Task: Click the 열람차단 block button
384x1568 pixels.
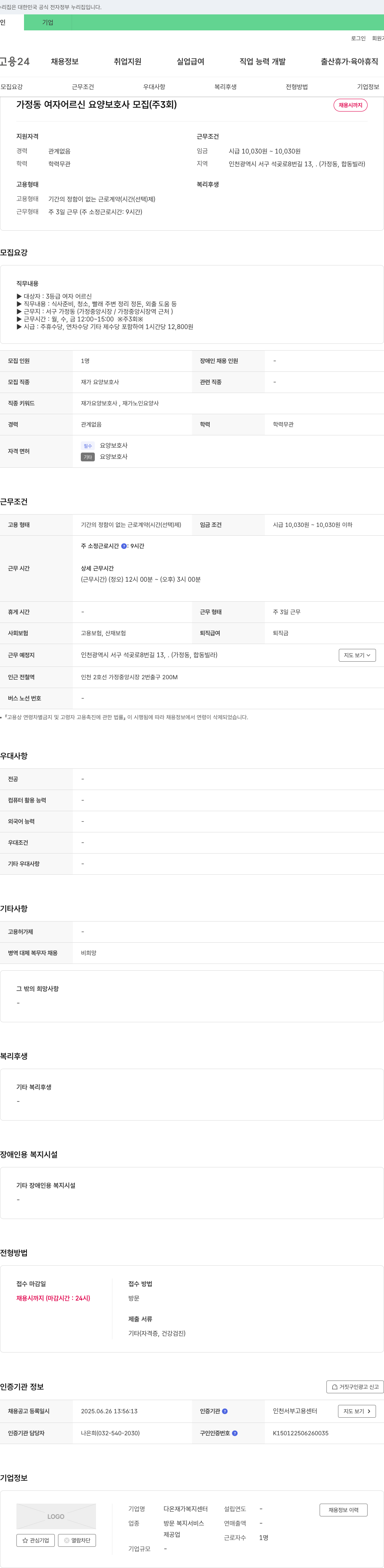Action: pyautogui.click(x=77, y=1540)
